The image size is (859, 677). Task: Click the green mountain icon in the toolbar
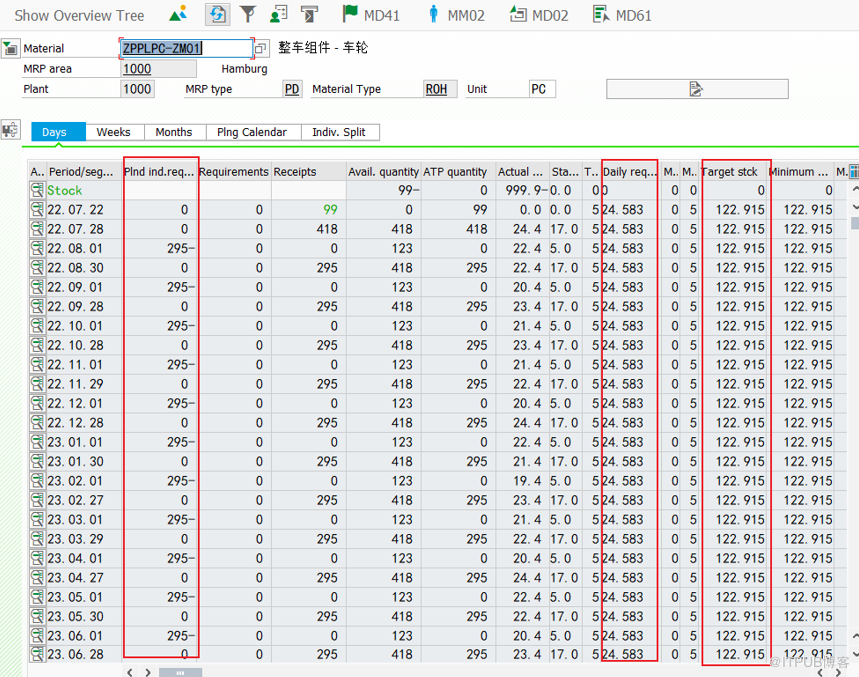coord(178,15)
